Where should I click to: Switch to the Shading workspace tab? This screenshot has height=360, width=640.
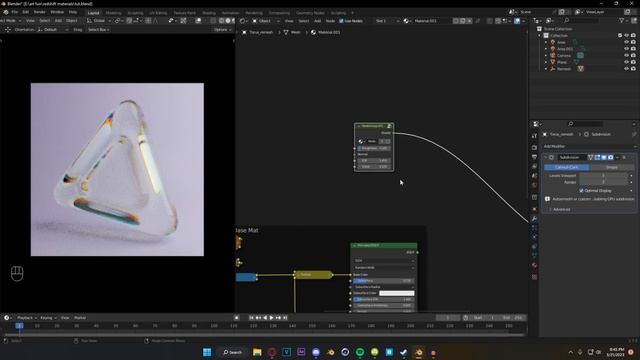[209, 13]
